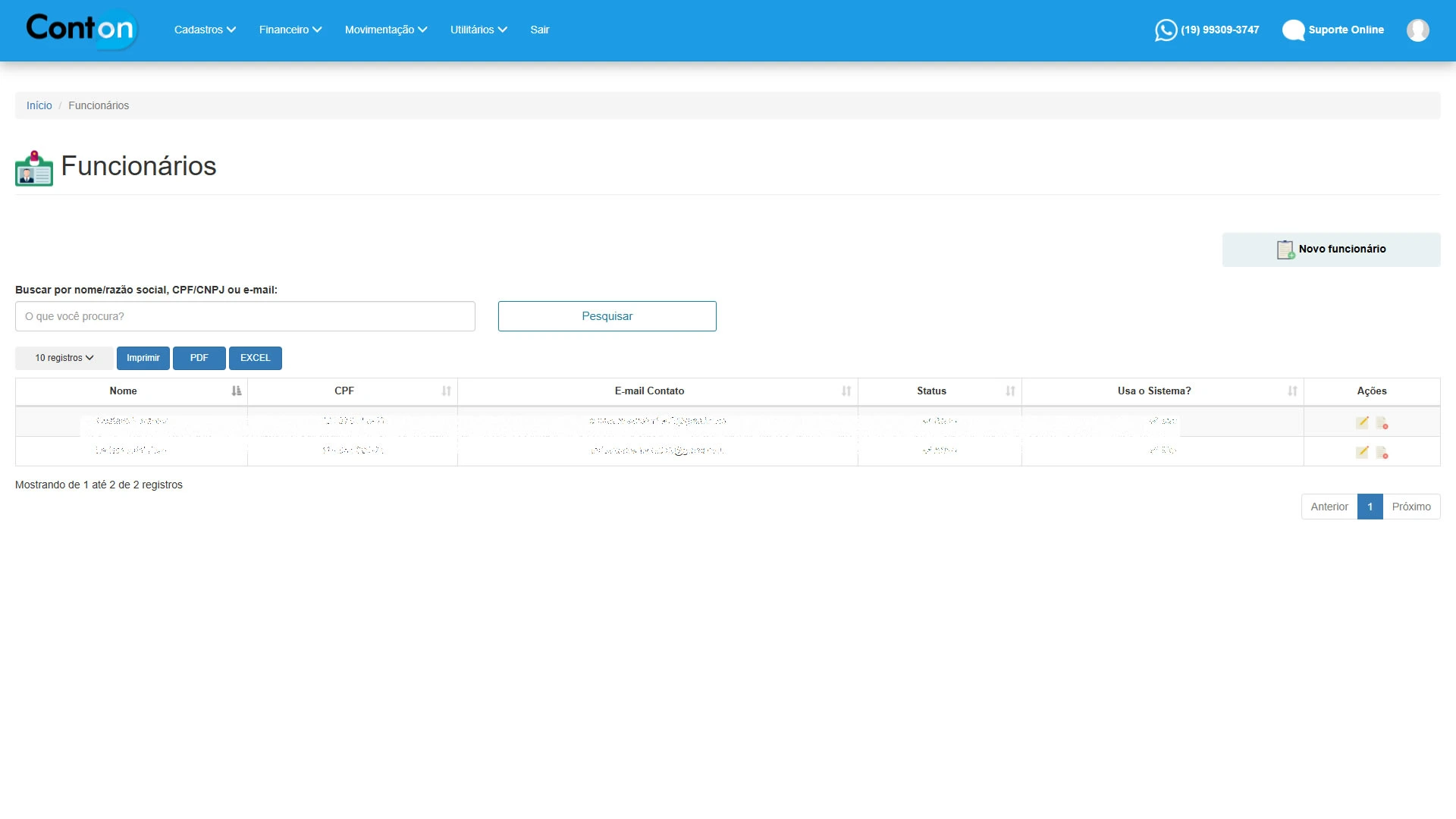The image size is (1456, 819).
Task: Click delete icon in second employee row
Action: (1382, 453)
